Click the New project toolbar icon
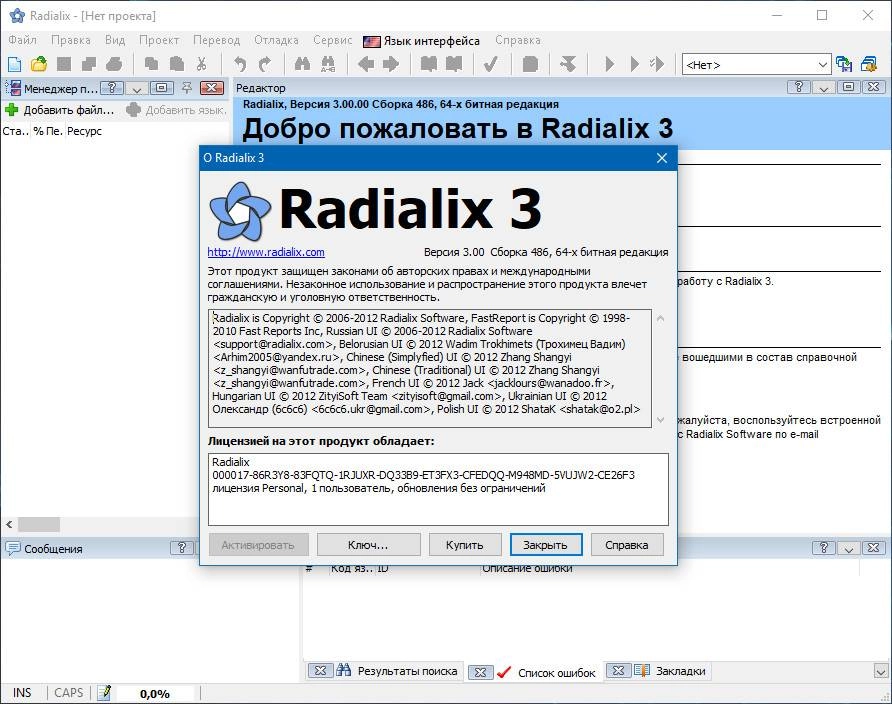 point(14,64)
